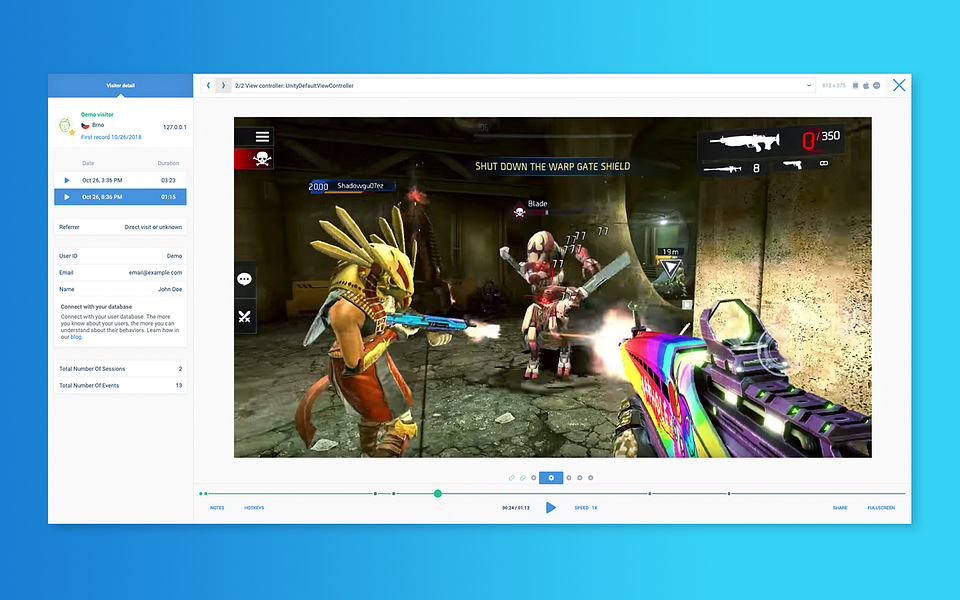
Task: Click the phone device type icon
Action: (855, 86)
